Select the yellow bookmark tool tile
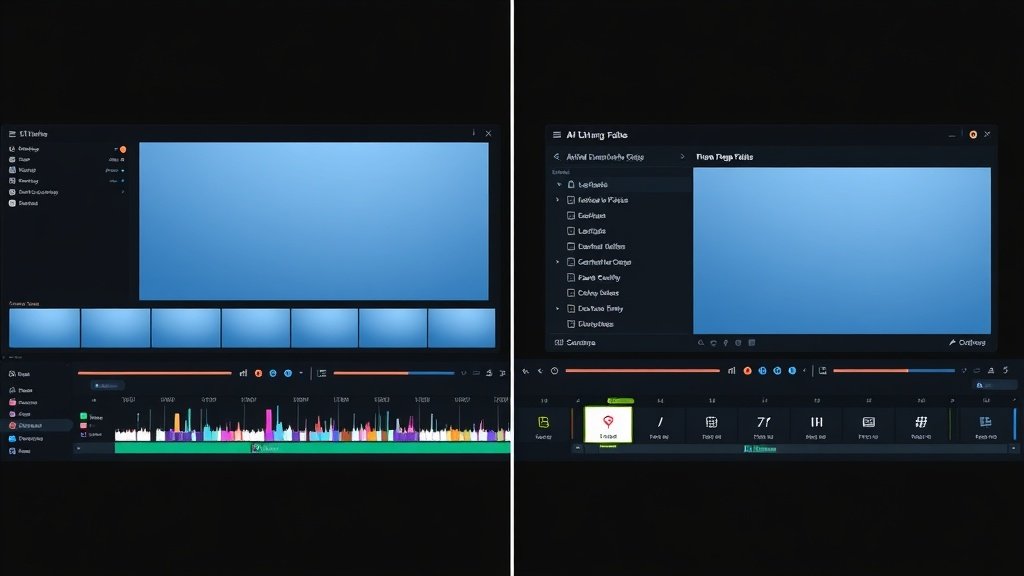 [x=543, y=425]
